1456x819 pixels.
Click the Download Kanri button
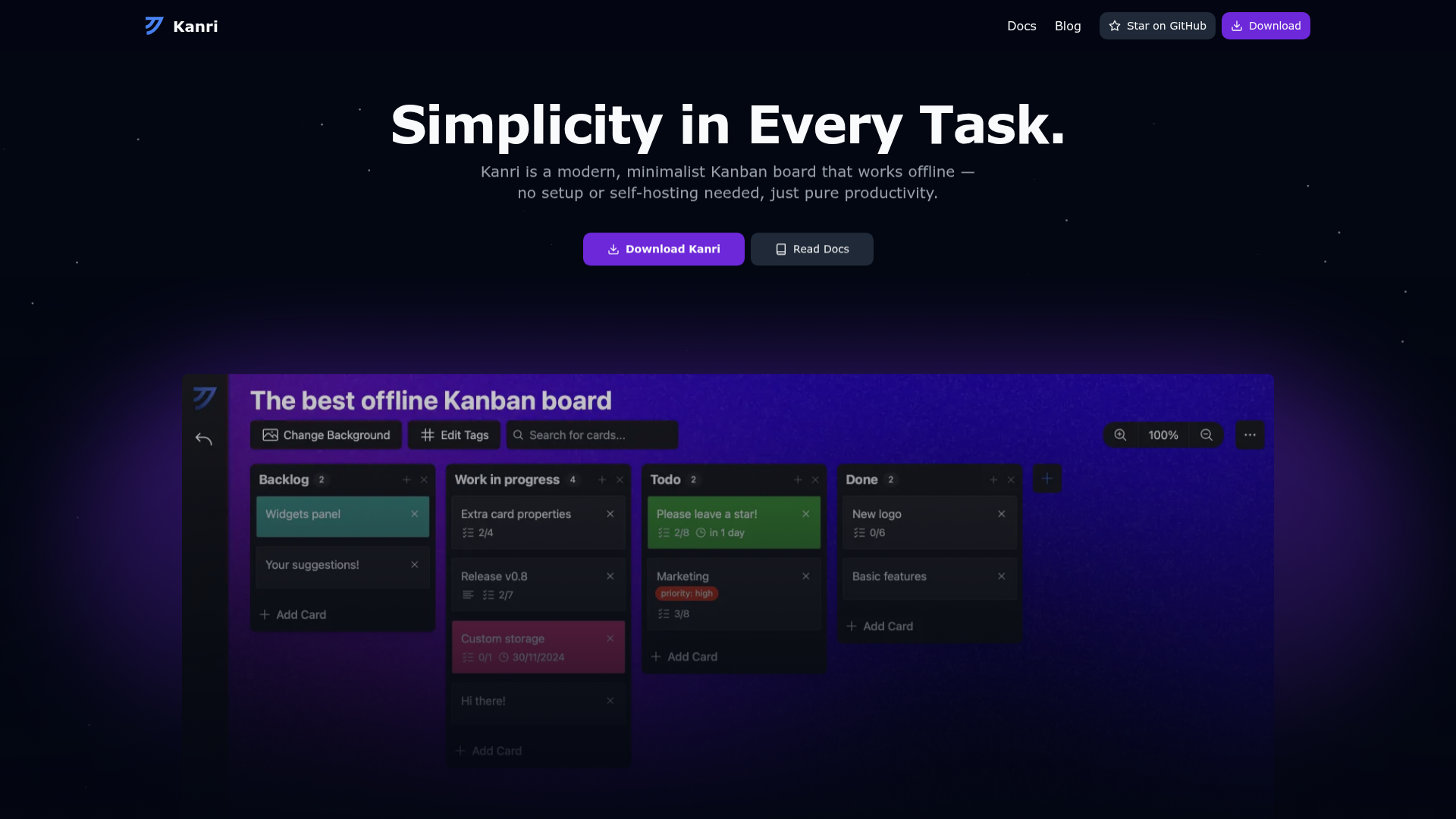(x=664, y=249)
